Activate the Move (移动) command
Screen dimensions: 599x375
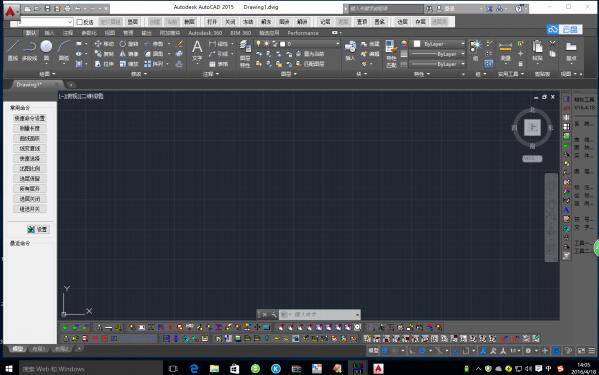coord(104,44)
